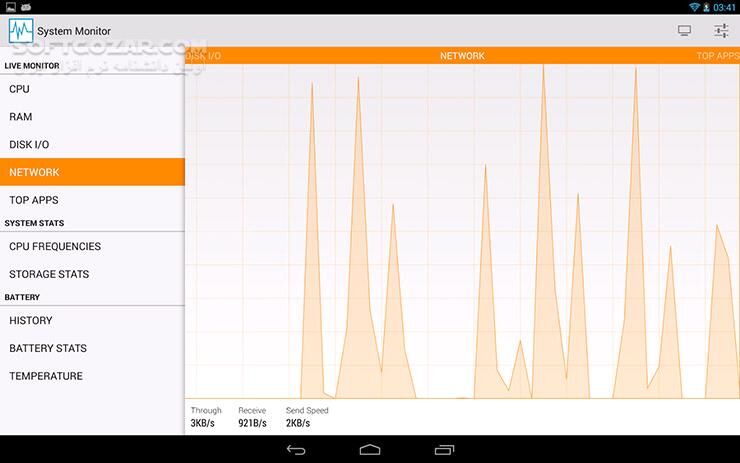Image resolution: width=740 pixels, height=463 pixels.
Task: Open the settings sliders icon
Action: 721,31
